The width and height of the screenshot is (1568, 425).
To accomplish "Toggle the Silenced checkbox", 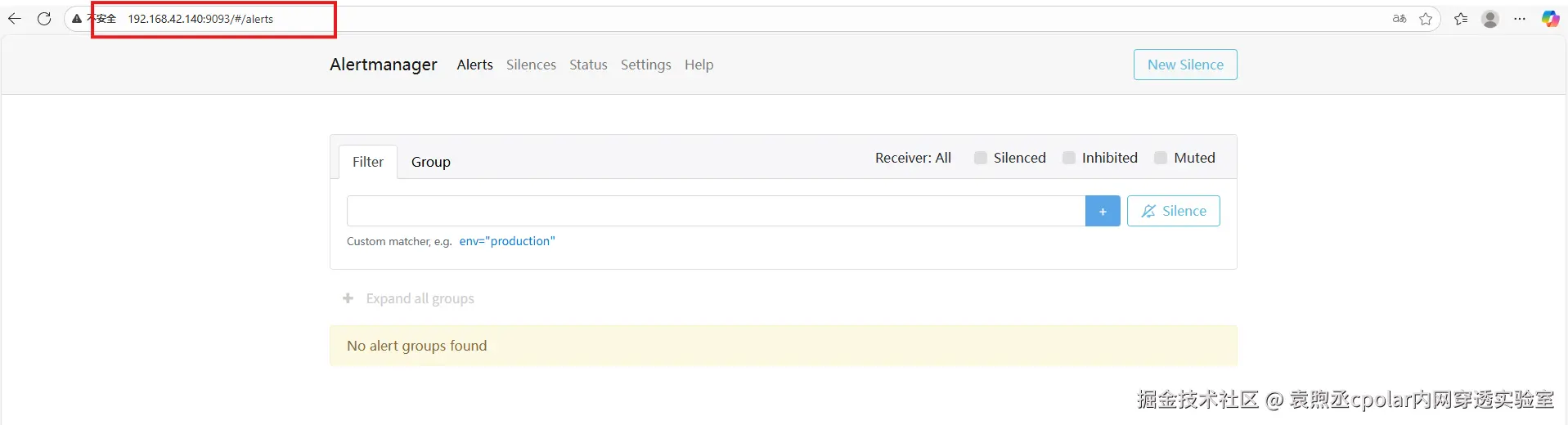I will [980, 158].
